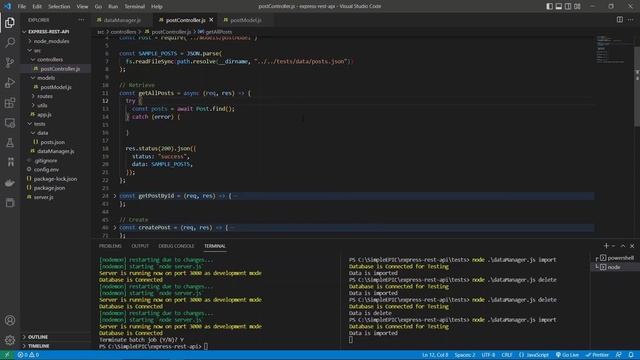The image size is (640, 360).
Task: Switch to the dataManager.js tab
Action: (x=122, y=20)
